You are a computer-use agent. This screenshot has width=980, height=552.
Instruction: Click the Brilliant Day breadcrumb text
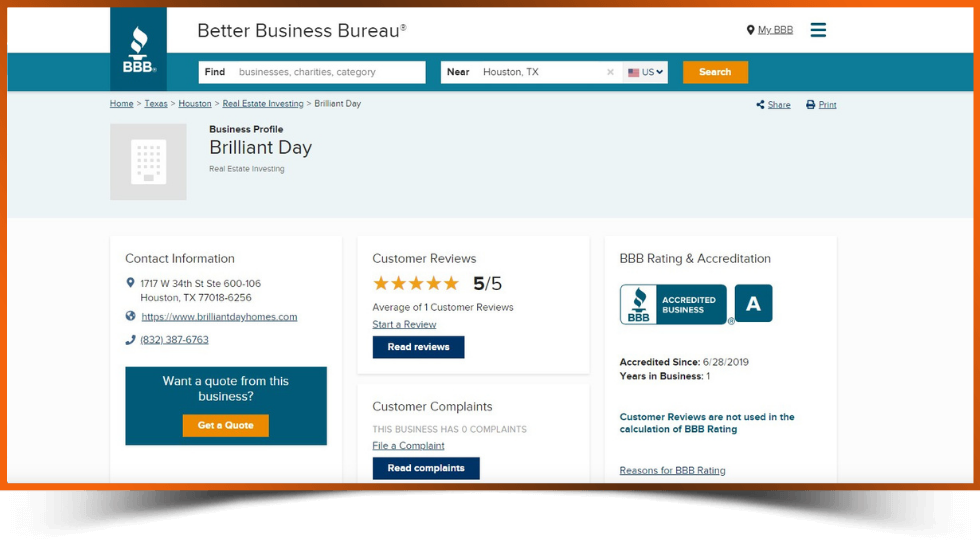(338, 104)
